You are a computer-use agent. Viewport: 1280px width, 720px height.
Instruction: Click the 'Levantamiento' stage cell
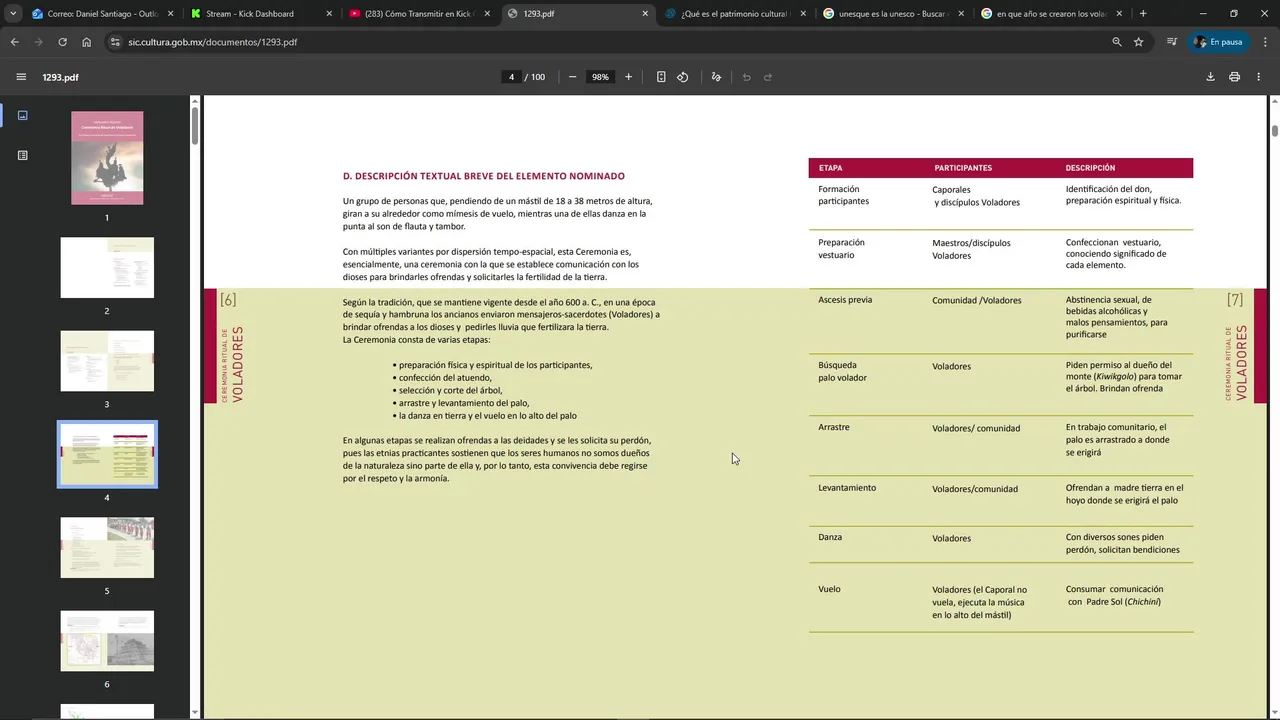coord(847,488)
